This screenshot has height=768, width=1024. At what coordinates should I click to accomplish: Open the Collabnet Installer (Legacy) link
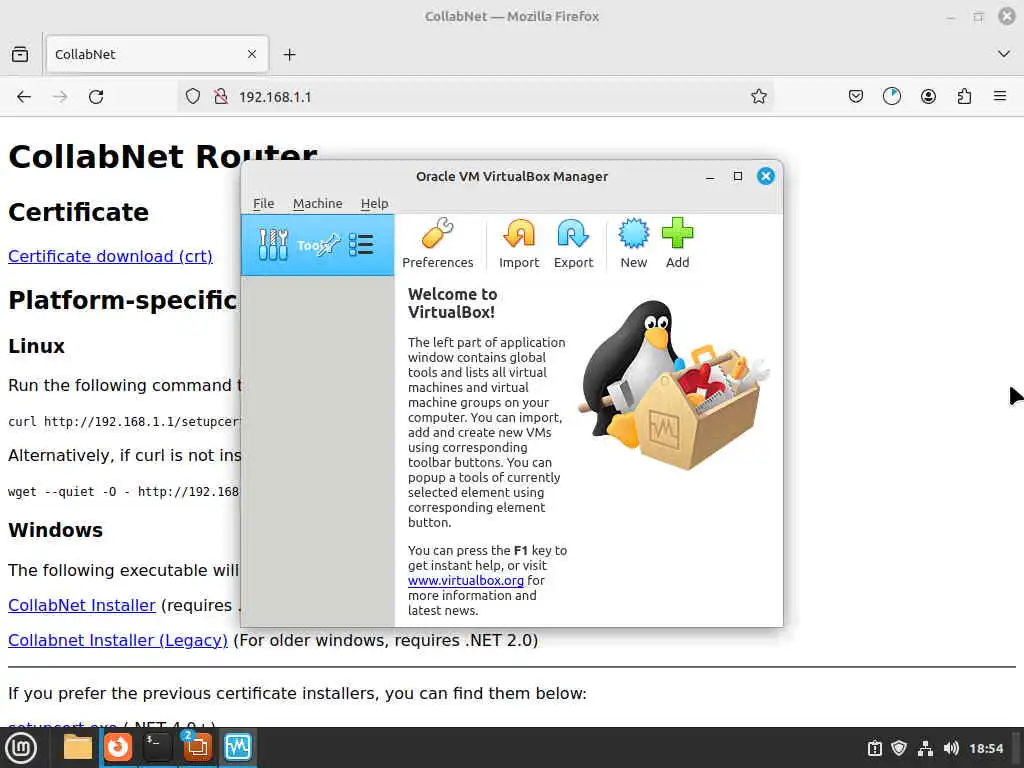coord(118,640)
